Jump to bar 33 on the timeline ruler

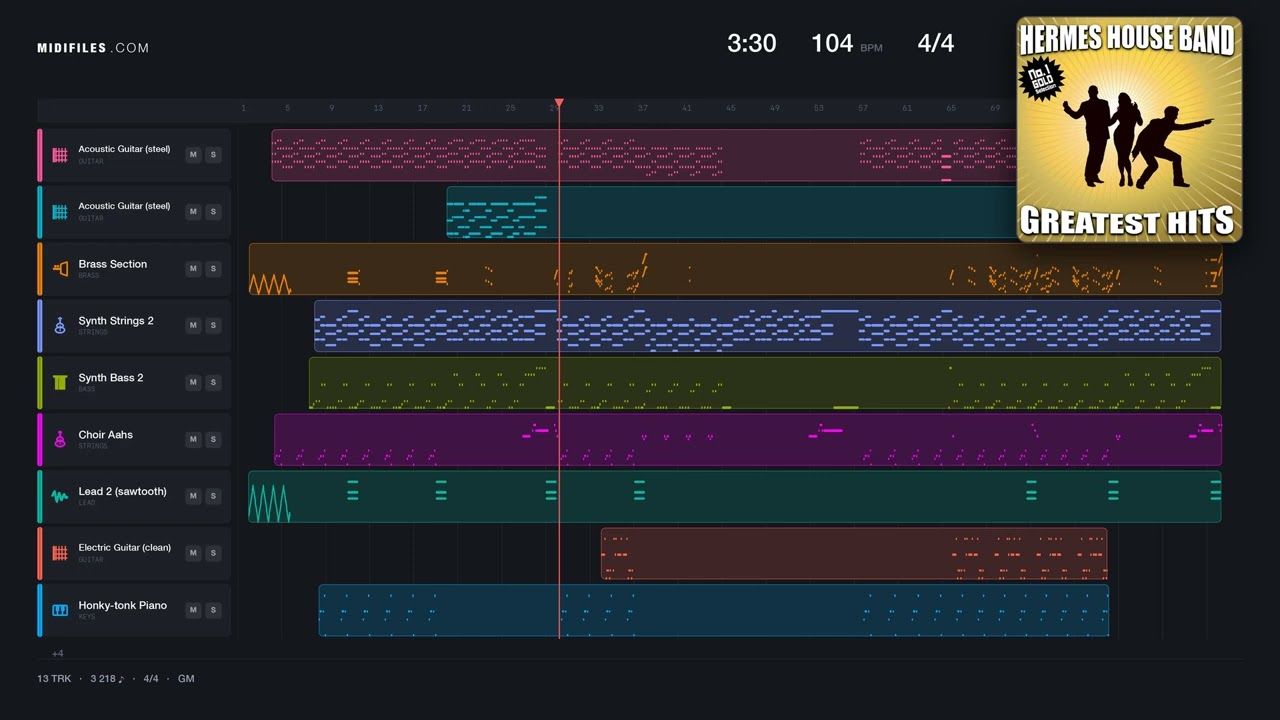598,108
